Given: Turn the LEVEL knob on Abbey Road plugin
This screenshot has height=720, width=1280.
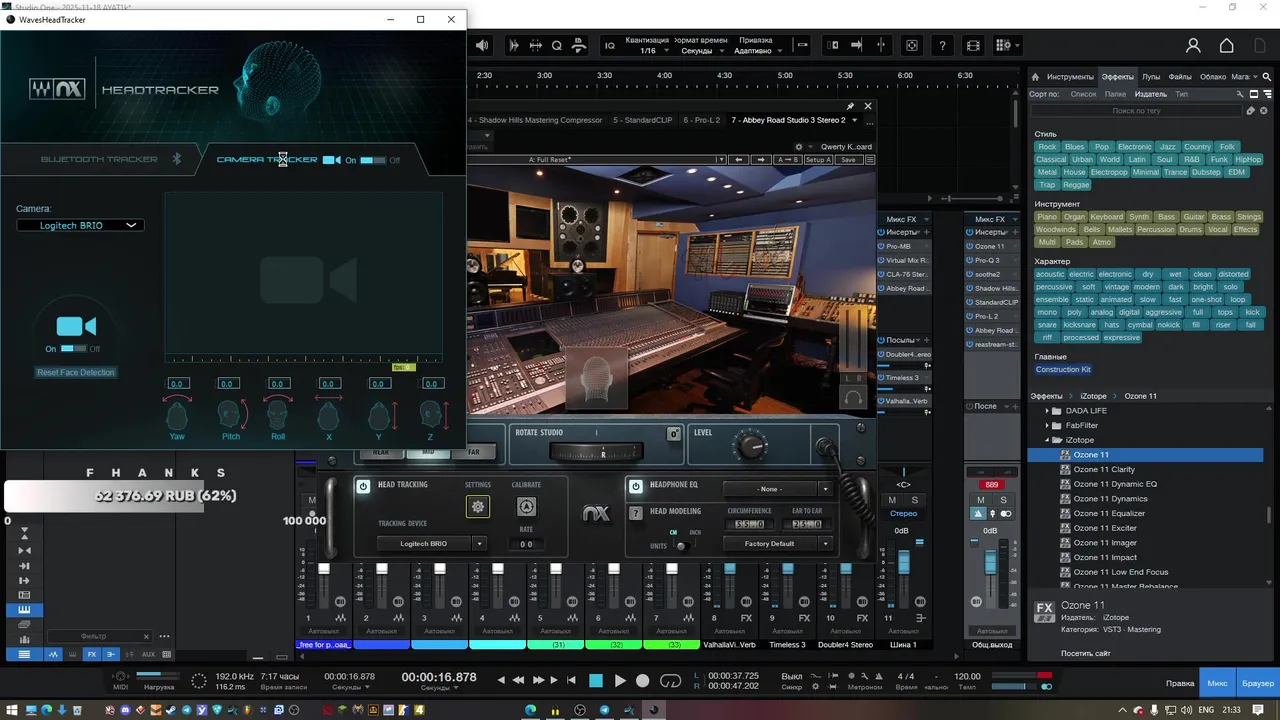Looking at the screenshot, I should tap(752, 447).
